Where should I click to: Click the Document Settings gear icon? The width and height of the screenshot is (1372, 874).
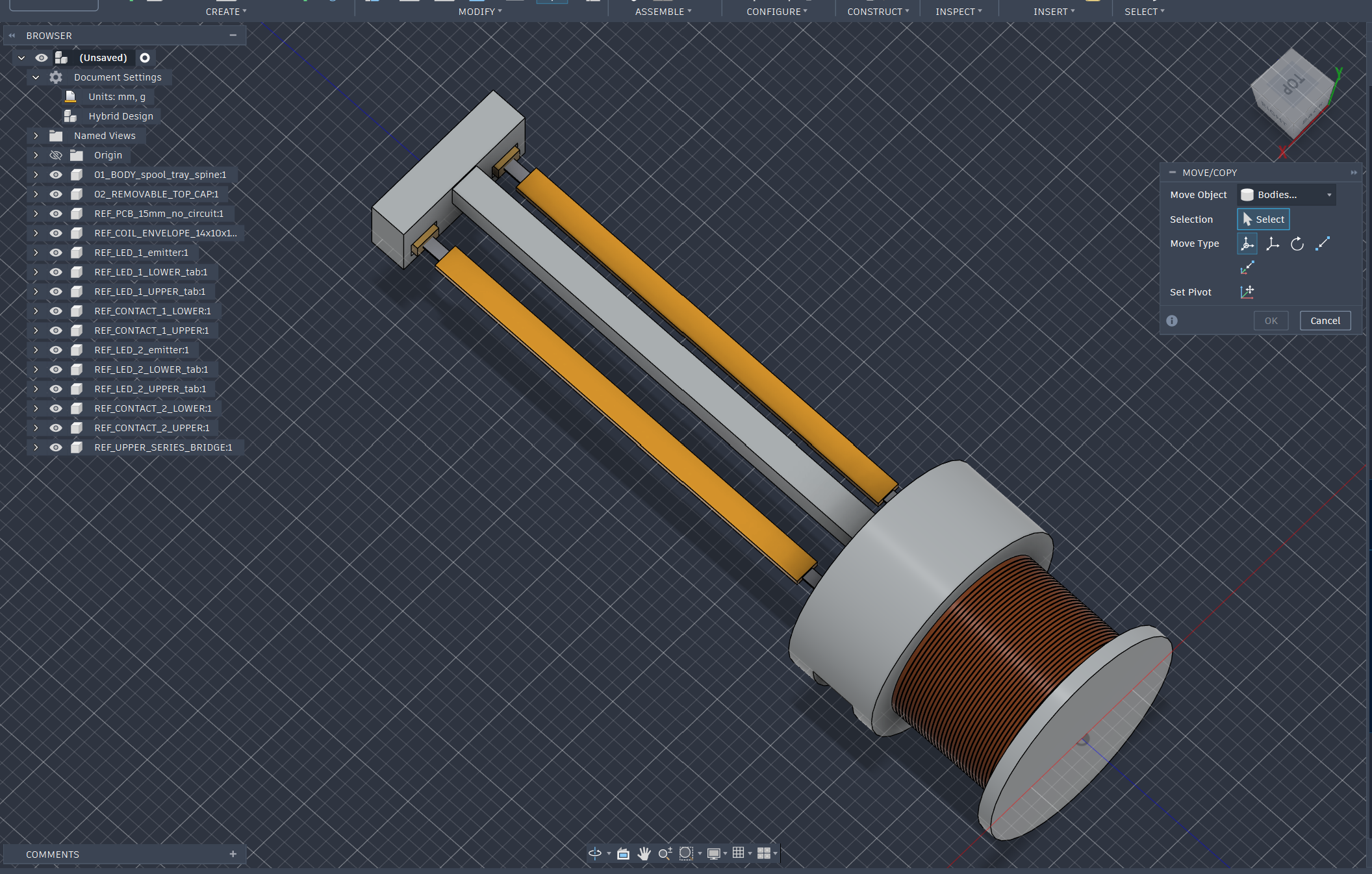coord(56,77)
